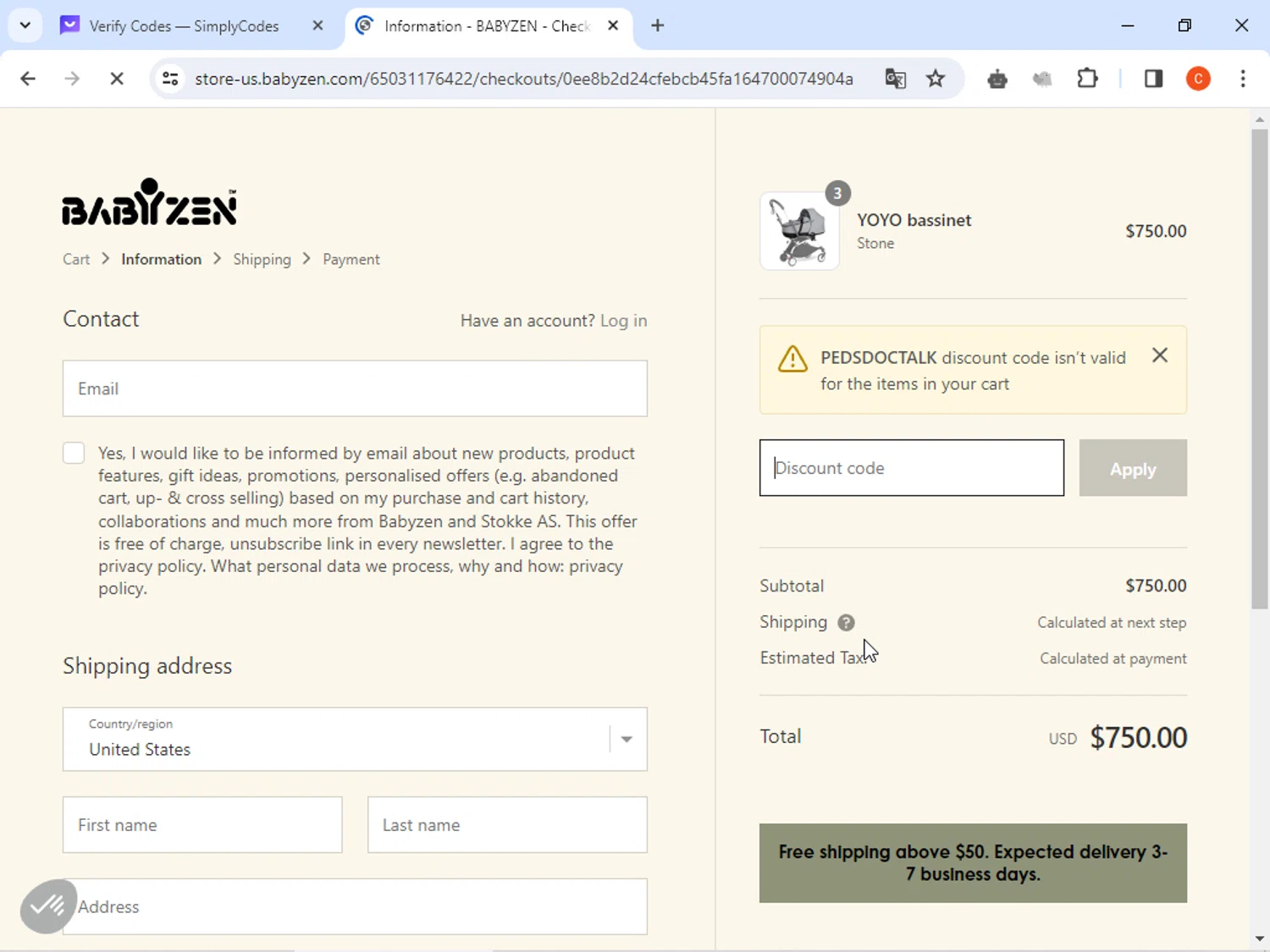Click the browser forward arrow
Screen dimensions: 1270x952
72,79
